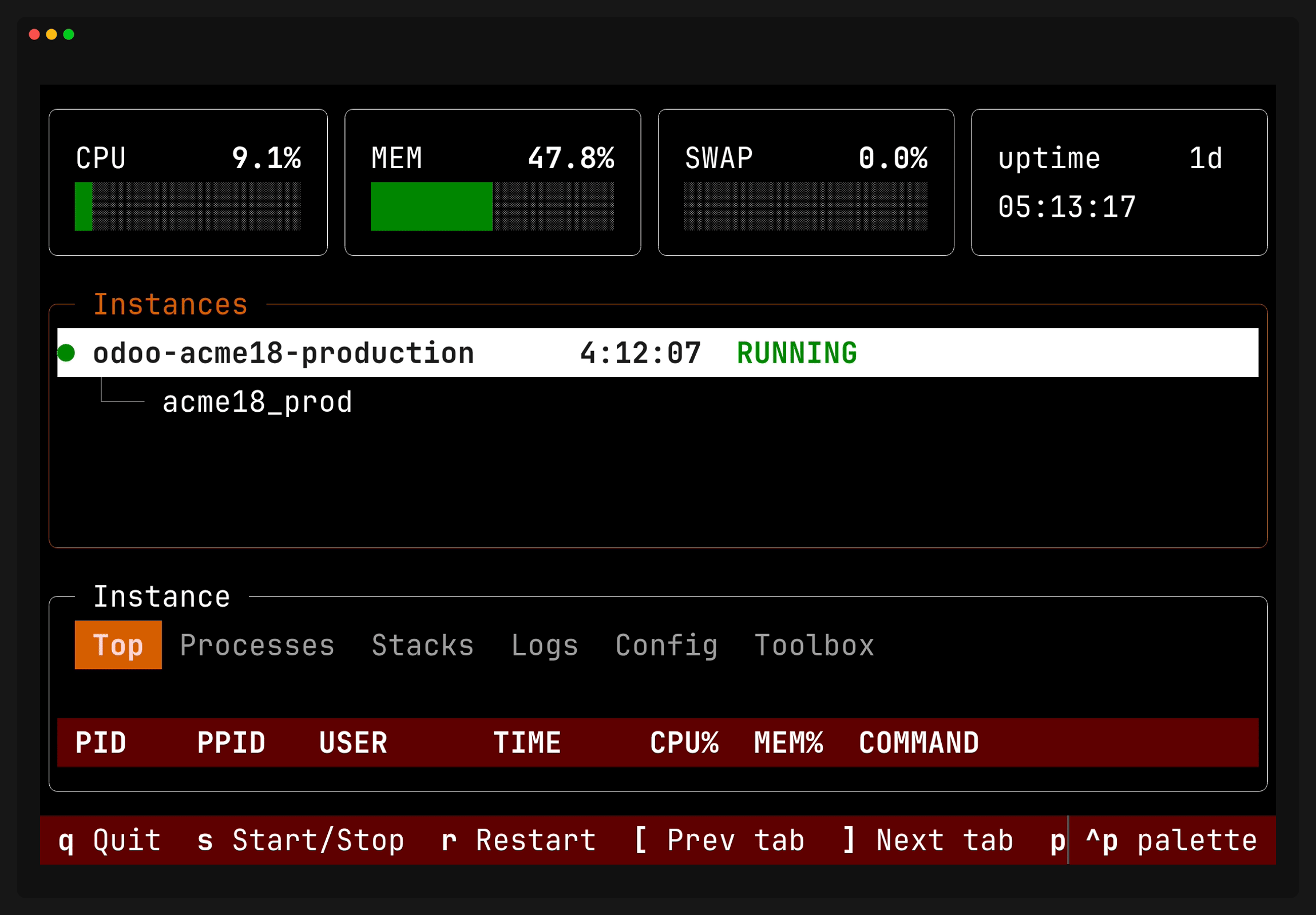Click the COMMAND column header

click(919, 743)
